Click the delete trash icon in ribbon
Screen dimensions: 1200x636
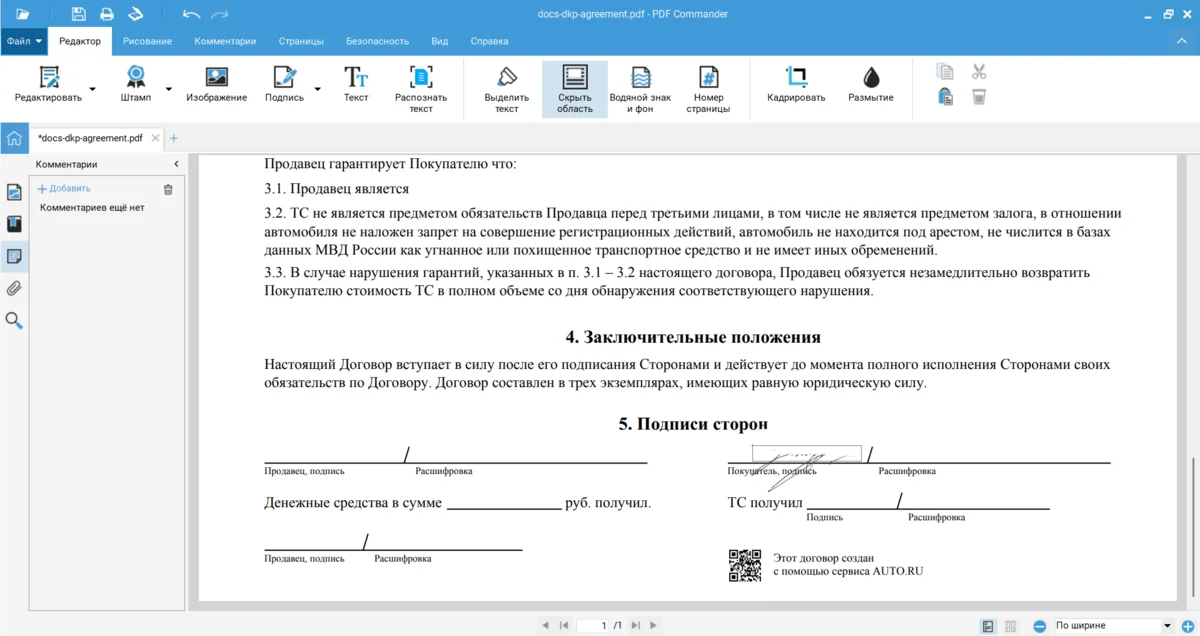click(x=979, y=97)
